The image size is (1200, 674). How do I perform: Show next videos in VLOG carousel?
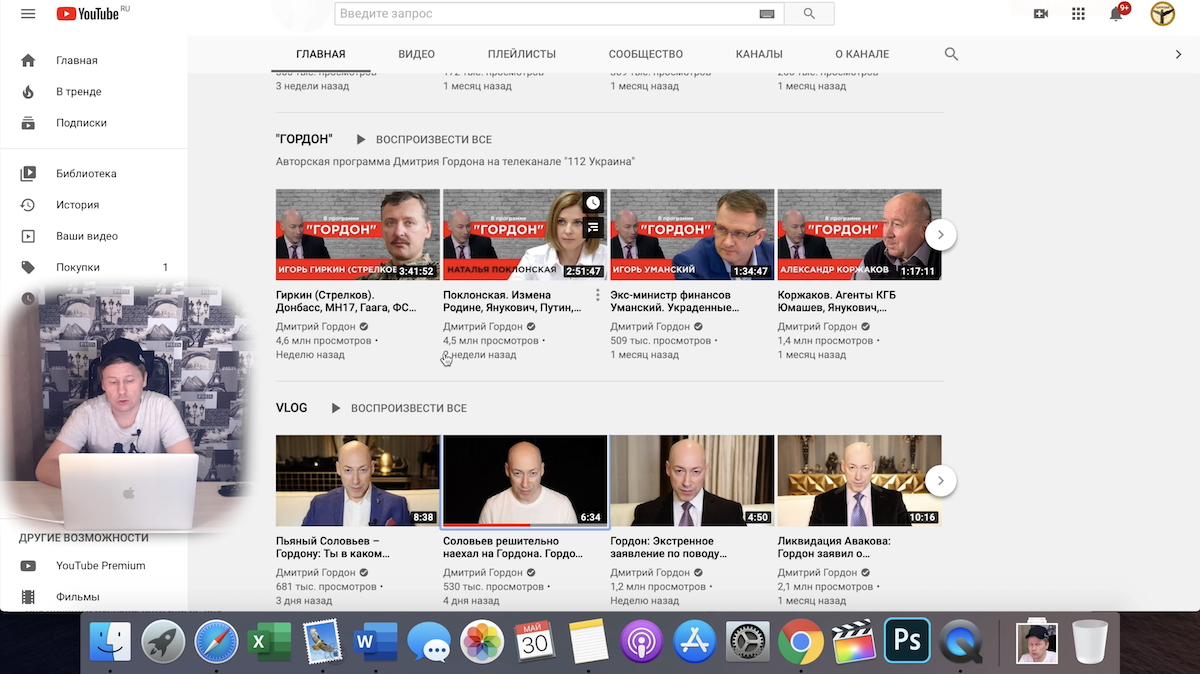point(940,481)
